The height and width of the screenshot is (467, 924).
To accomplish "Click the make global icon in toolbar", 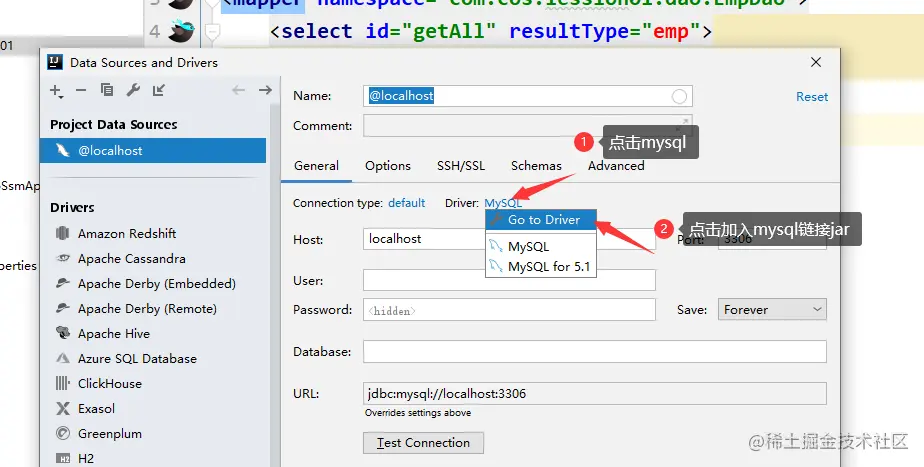I will tap(159, 90).
